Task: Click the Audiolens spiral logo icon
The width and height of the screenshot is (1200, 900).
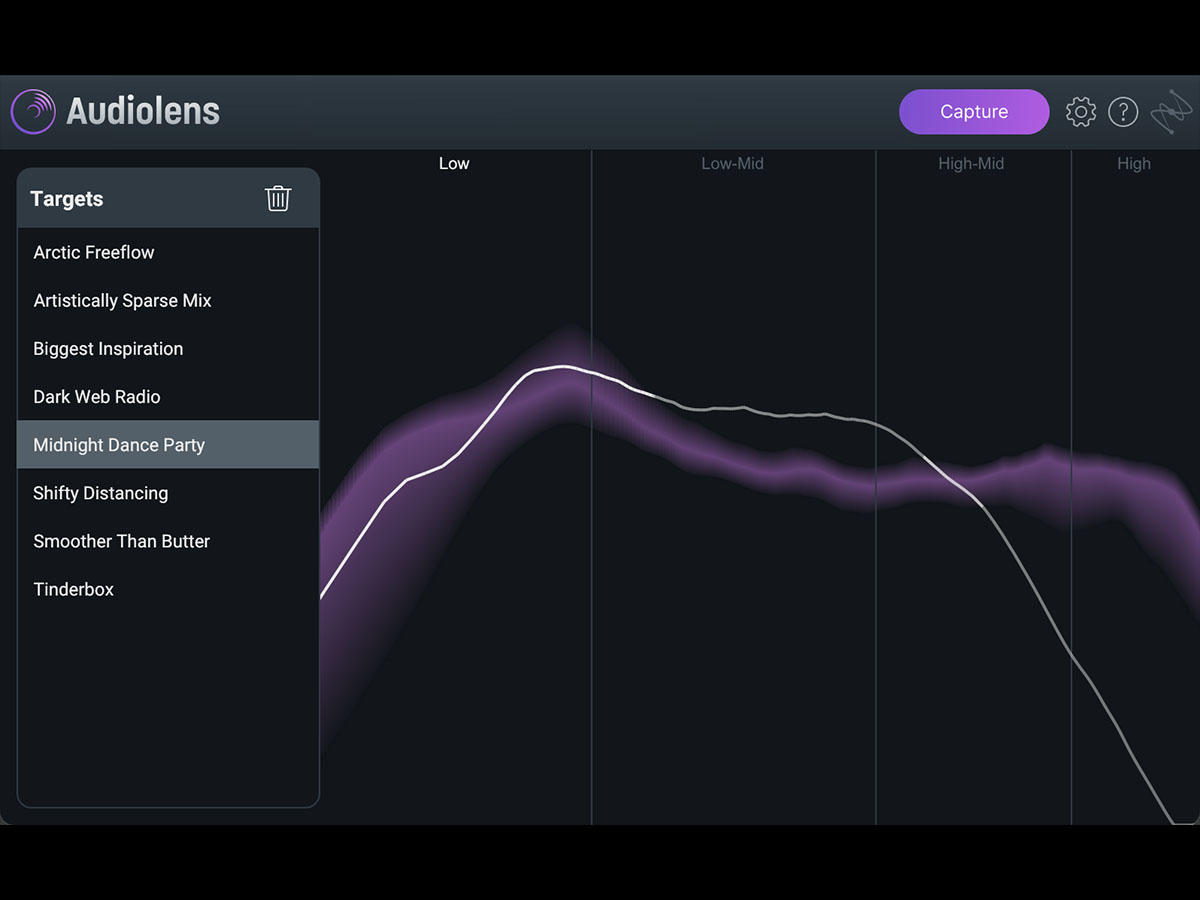Action: 33,111
